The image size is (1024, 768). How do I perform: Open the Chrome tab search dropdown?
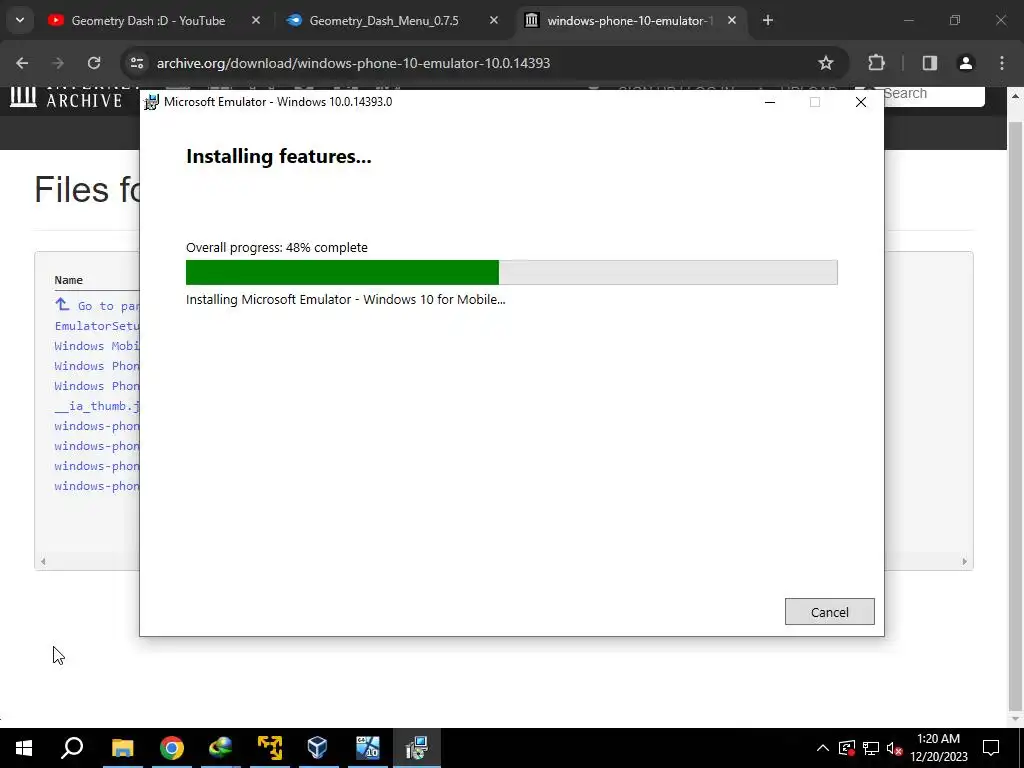(20, 20)
